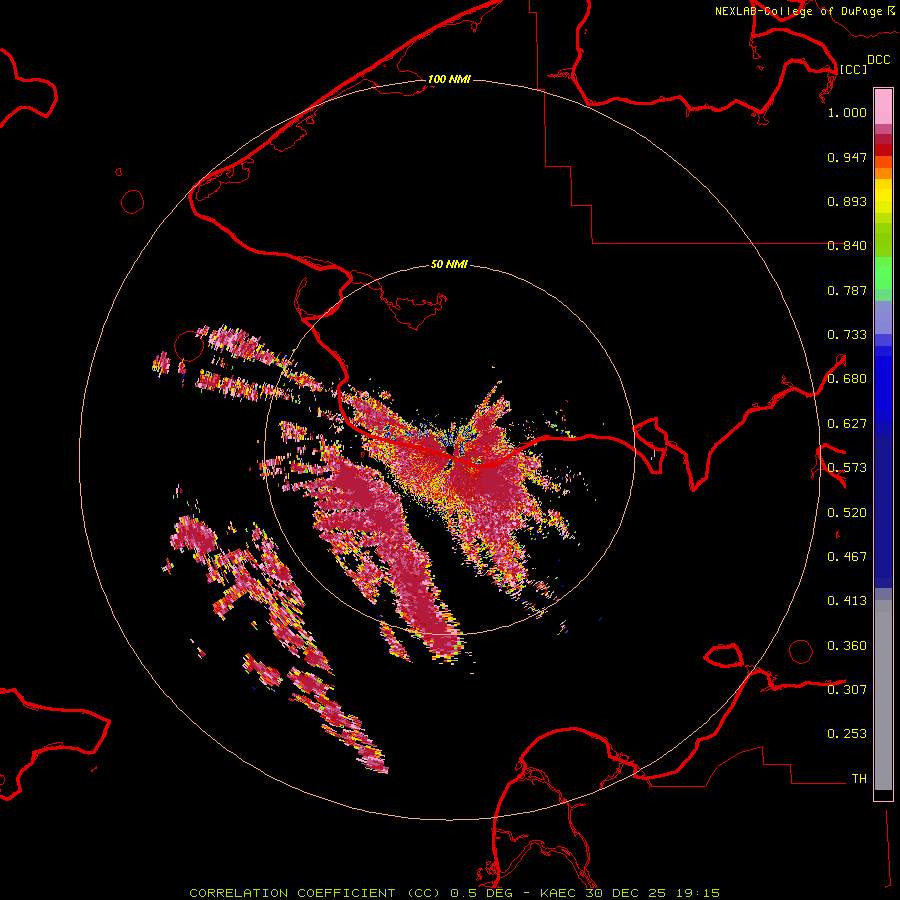Click the 0.733 scale value
Screen dimensions: 900x900
[x=847, y=335]
